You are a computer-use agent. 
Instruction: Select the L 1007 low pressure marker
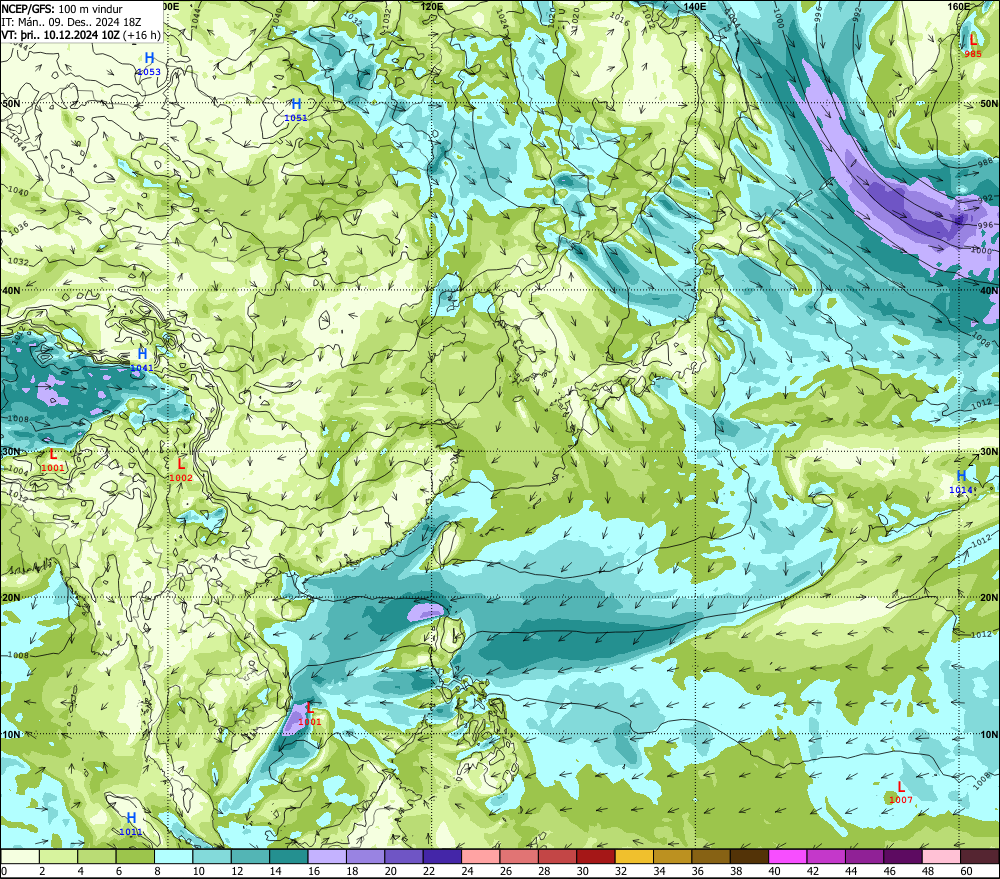(x=901, y=792)
